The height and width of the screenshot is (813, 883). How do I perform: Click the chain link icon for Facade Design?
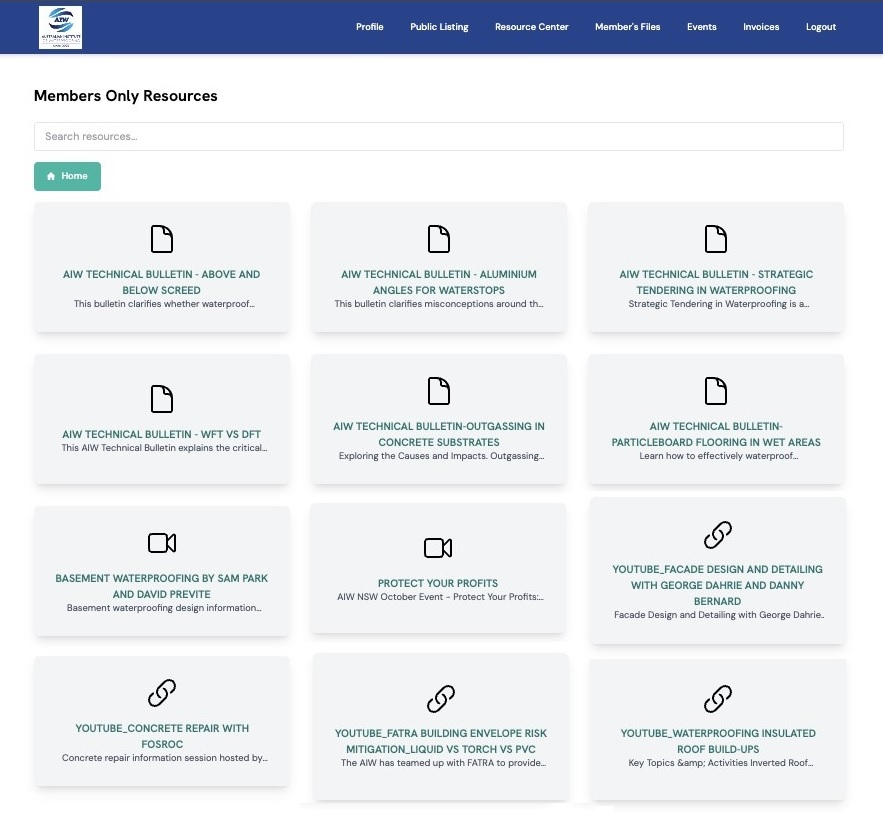(717, 535)
